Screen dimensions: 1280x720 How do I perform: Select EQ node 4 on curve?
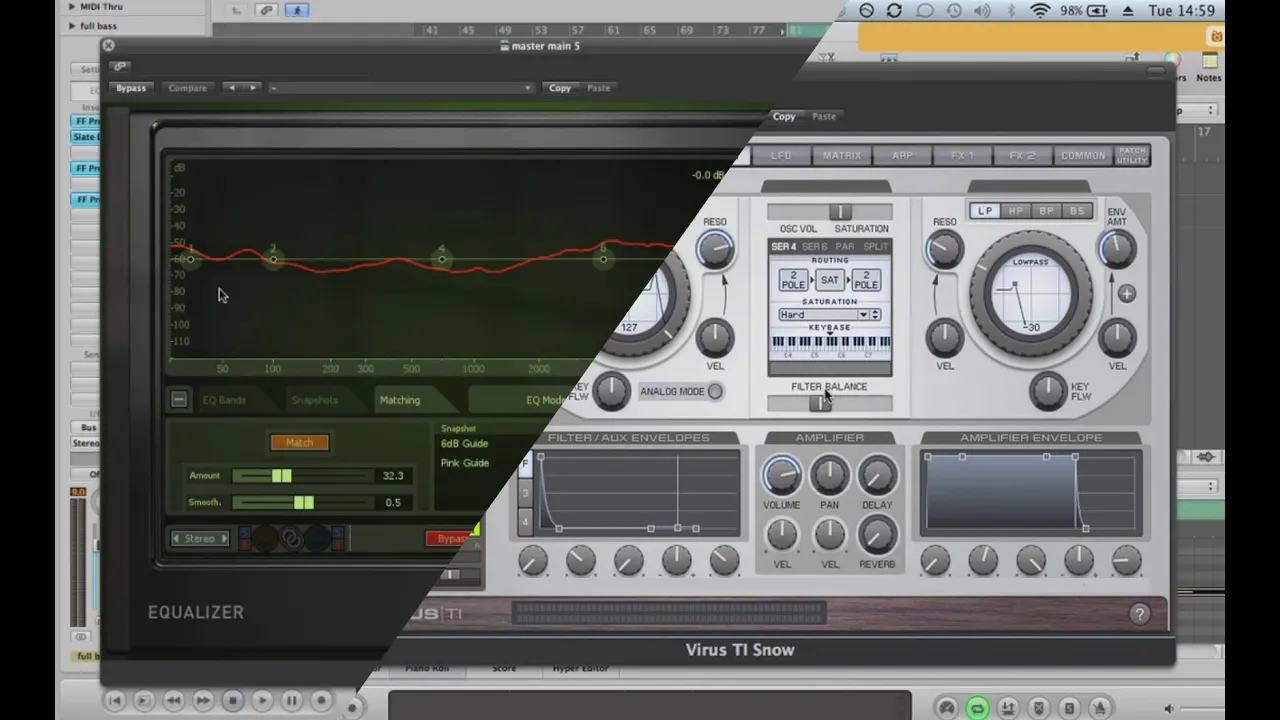[x=442, y=259]
